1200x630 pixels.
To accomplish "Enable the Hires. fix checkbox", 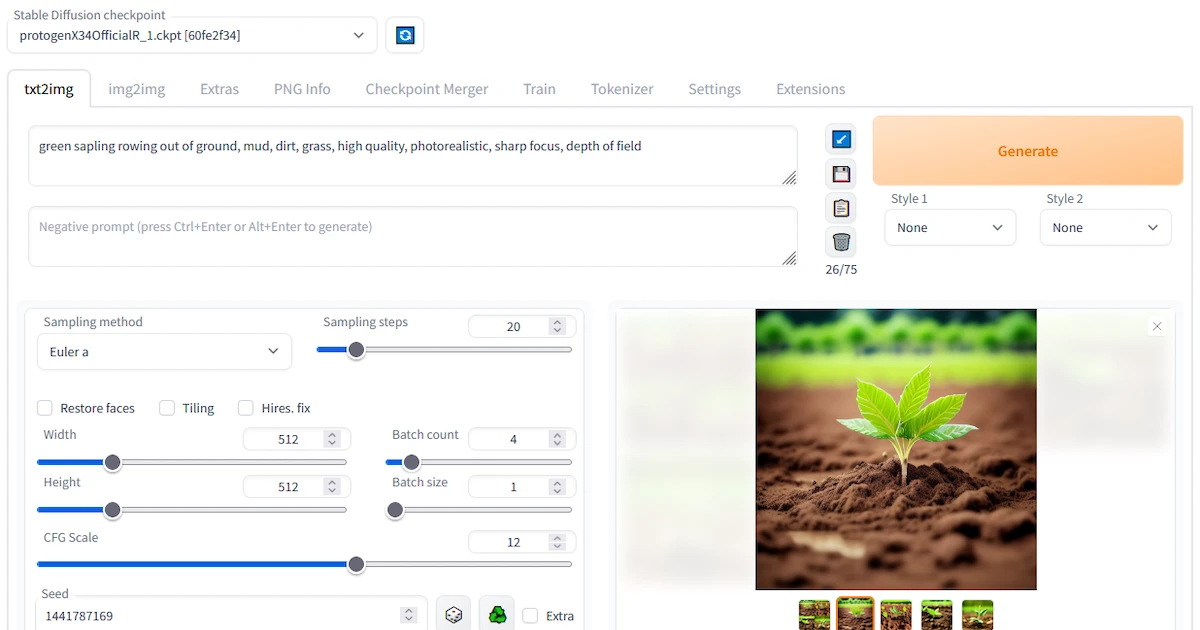I will coord(245,408).
